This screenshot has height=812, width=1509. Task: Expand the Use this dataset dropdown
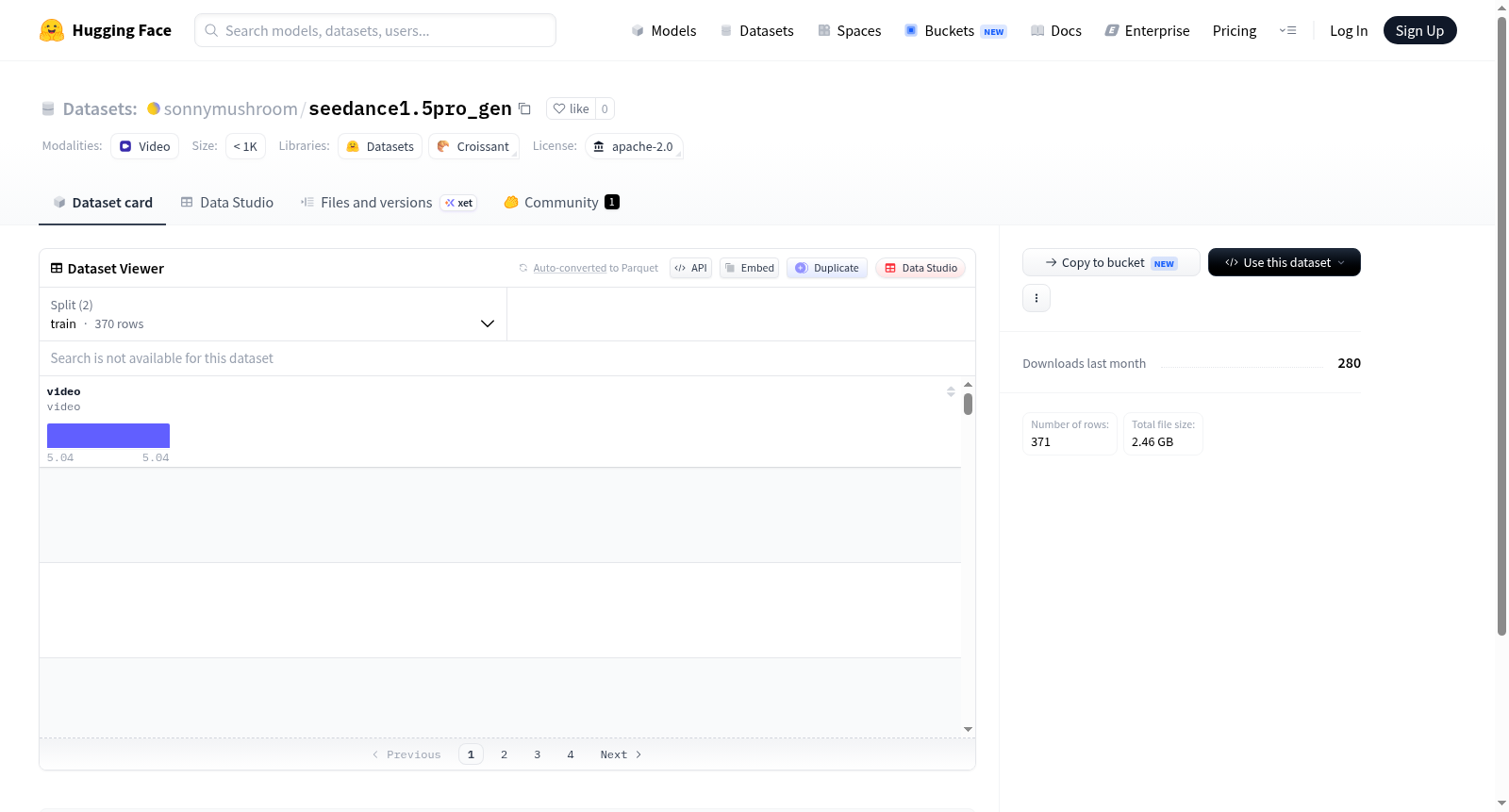tap(1285, 262)
